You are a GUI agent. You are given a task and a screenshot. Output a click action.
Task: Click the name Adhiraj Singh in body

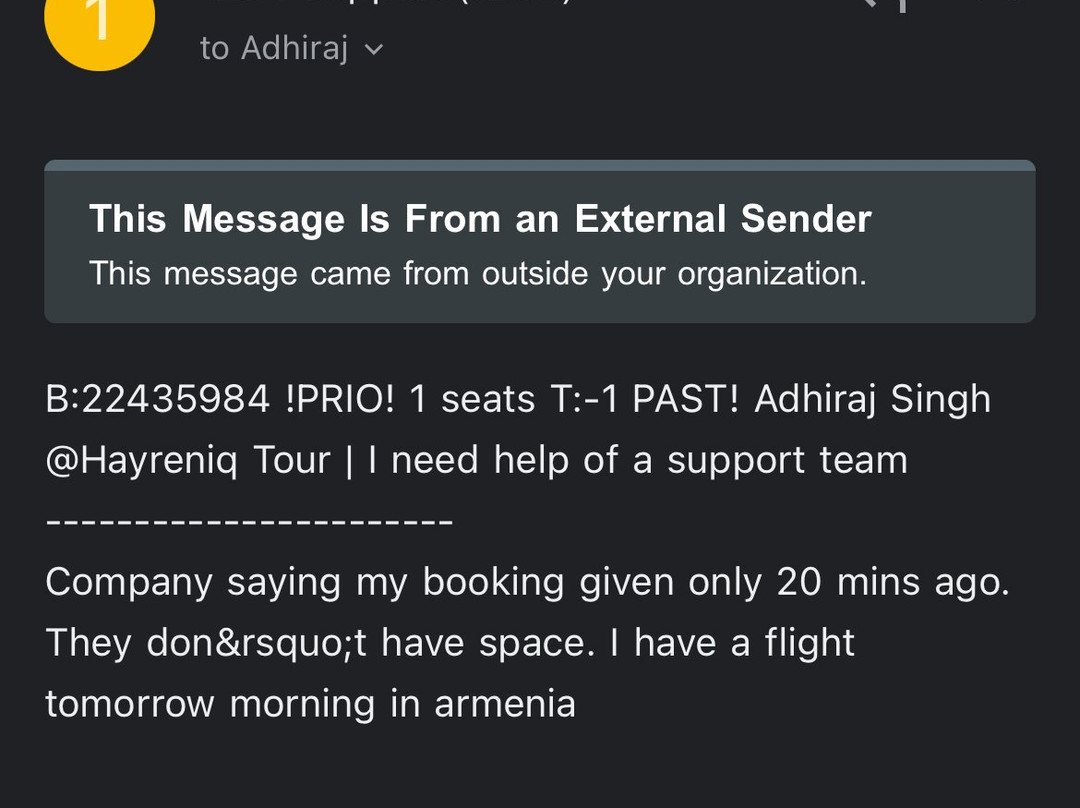click(872, 399)
